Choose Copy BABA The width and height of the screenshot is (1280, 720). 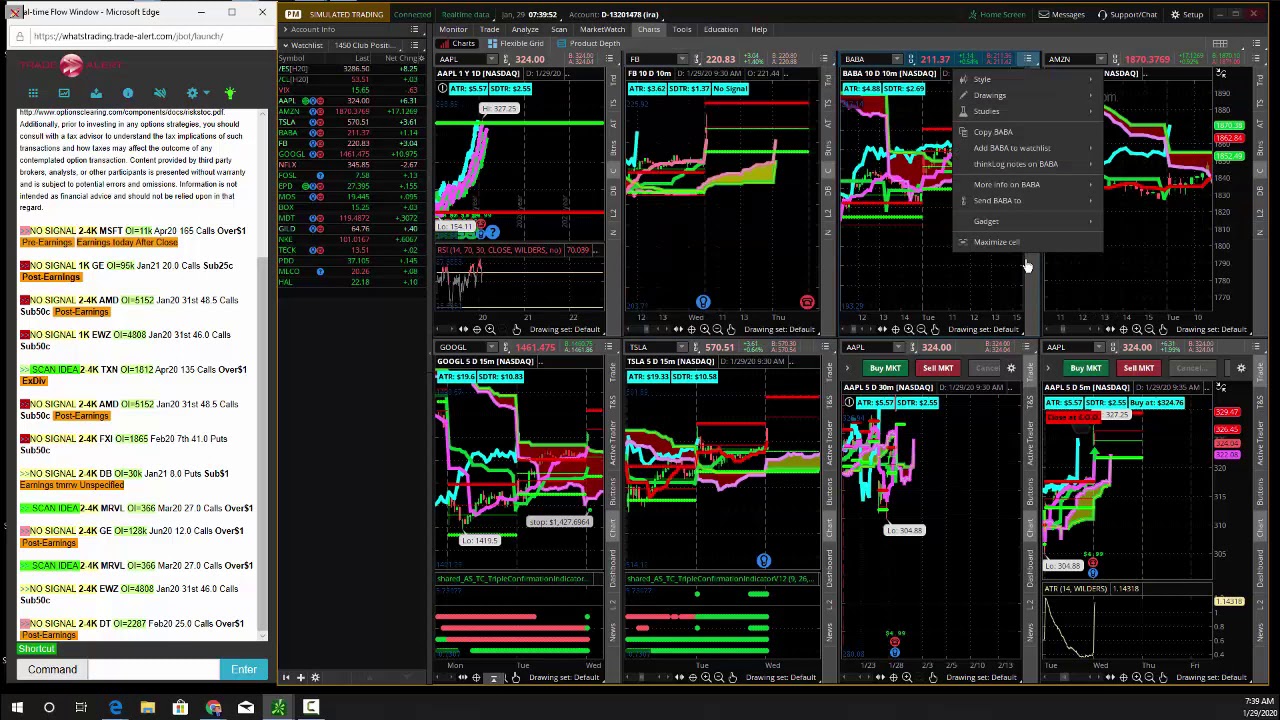point(1026,132)
